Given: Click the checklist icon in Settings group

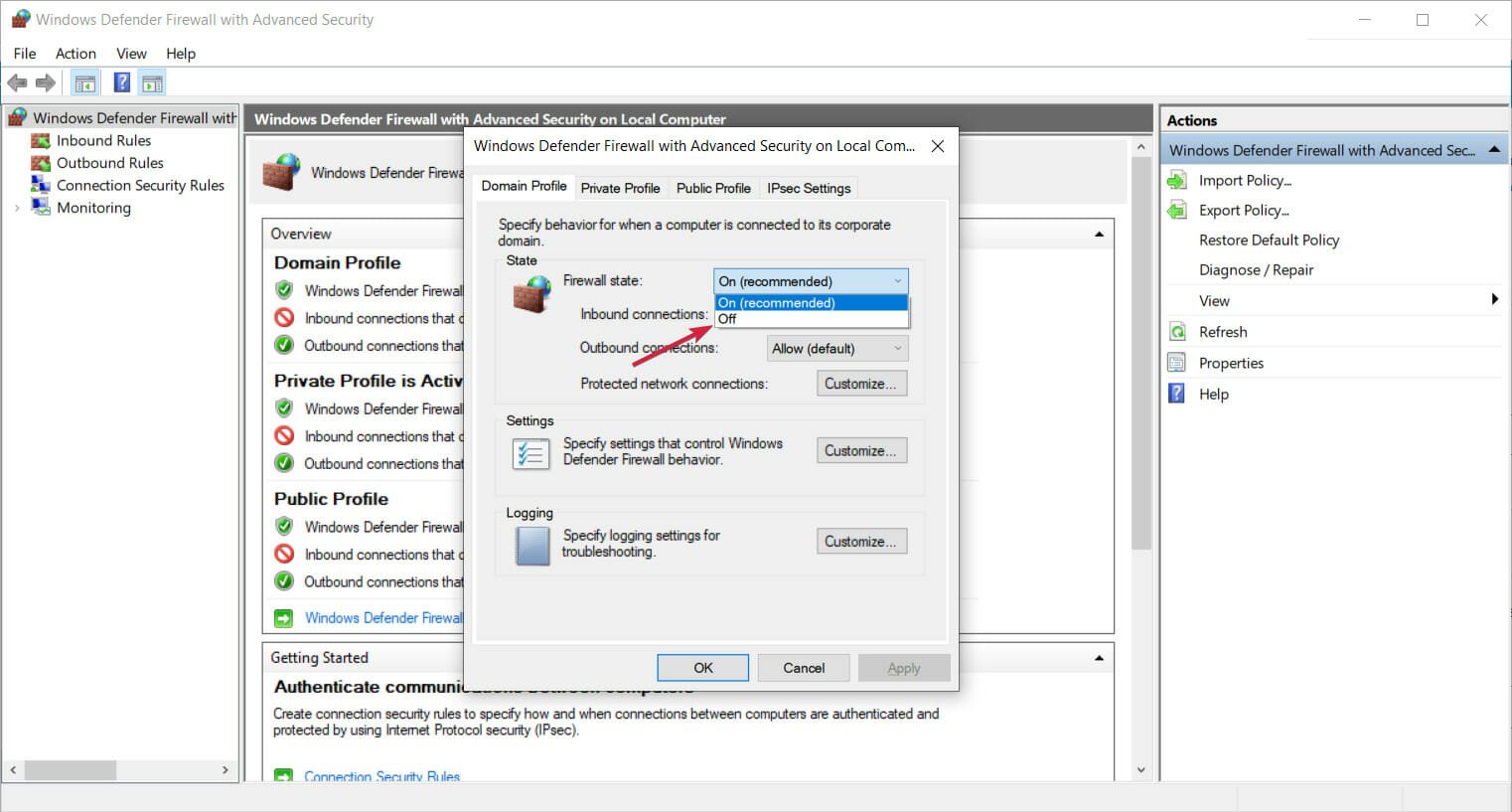Looking at the screenshot, I should coord(530,454).
